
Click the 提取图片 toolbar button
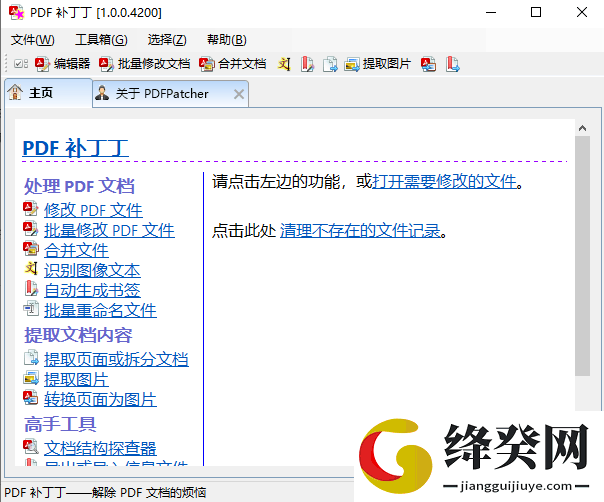tap(377, 64)
